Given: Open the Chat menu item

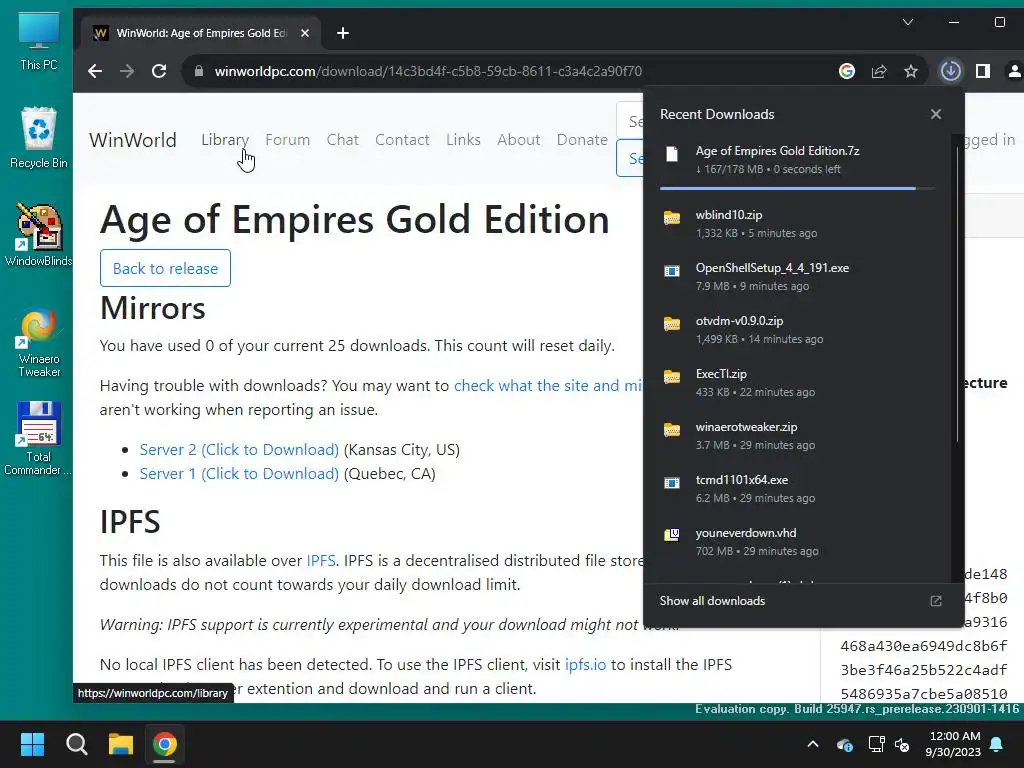Looking at the screenshot, I should 343,140.
